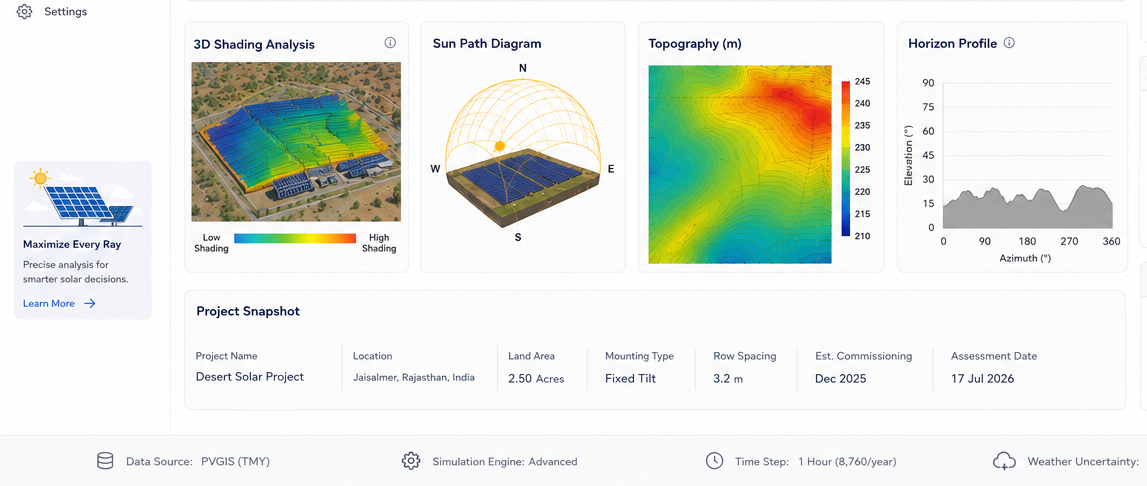Click 'Est. Commissioning' field label
Image resolution: width=1147 pixels, height=486 pixels.
click(x=863, y=356)
